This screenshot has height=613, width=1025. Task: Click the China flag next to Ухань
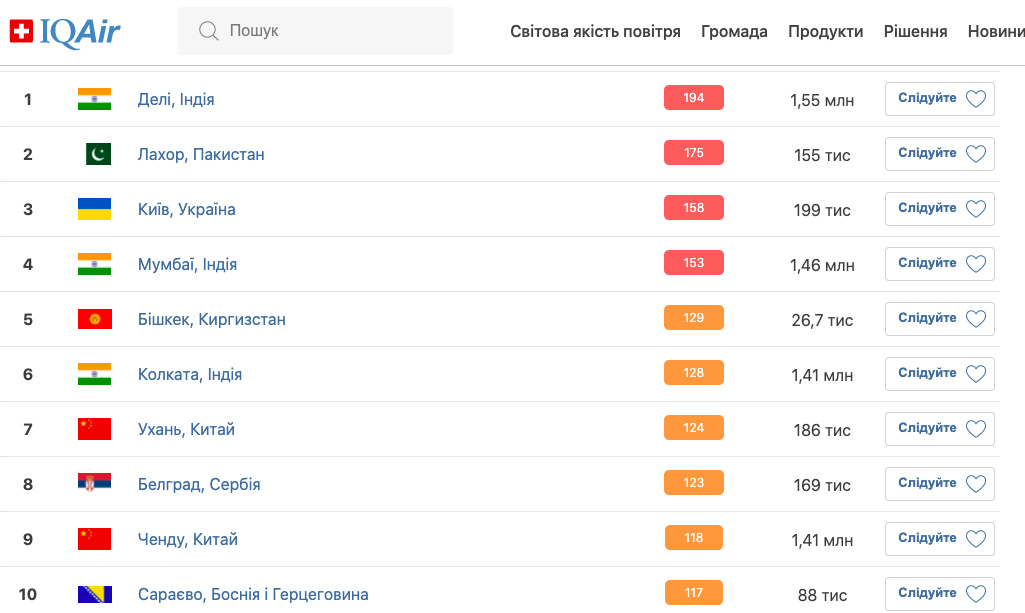click(x=94, y=429)
